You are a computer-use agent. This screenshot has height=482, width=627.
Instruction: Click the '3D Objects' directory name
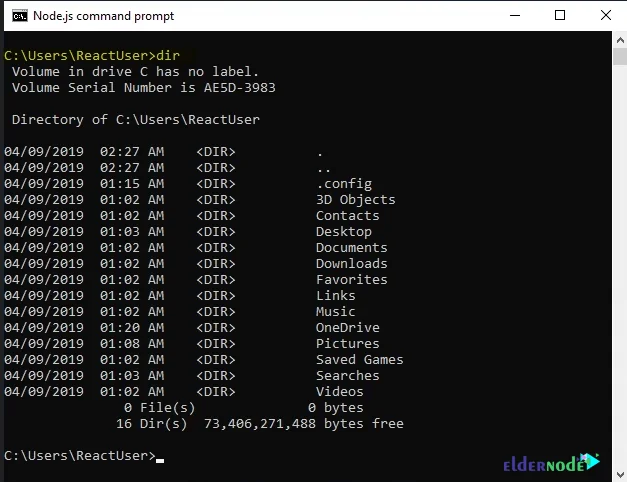(355, 200)
